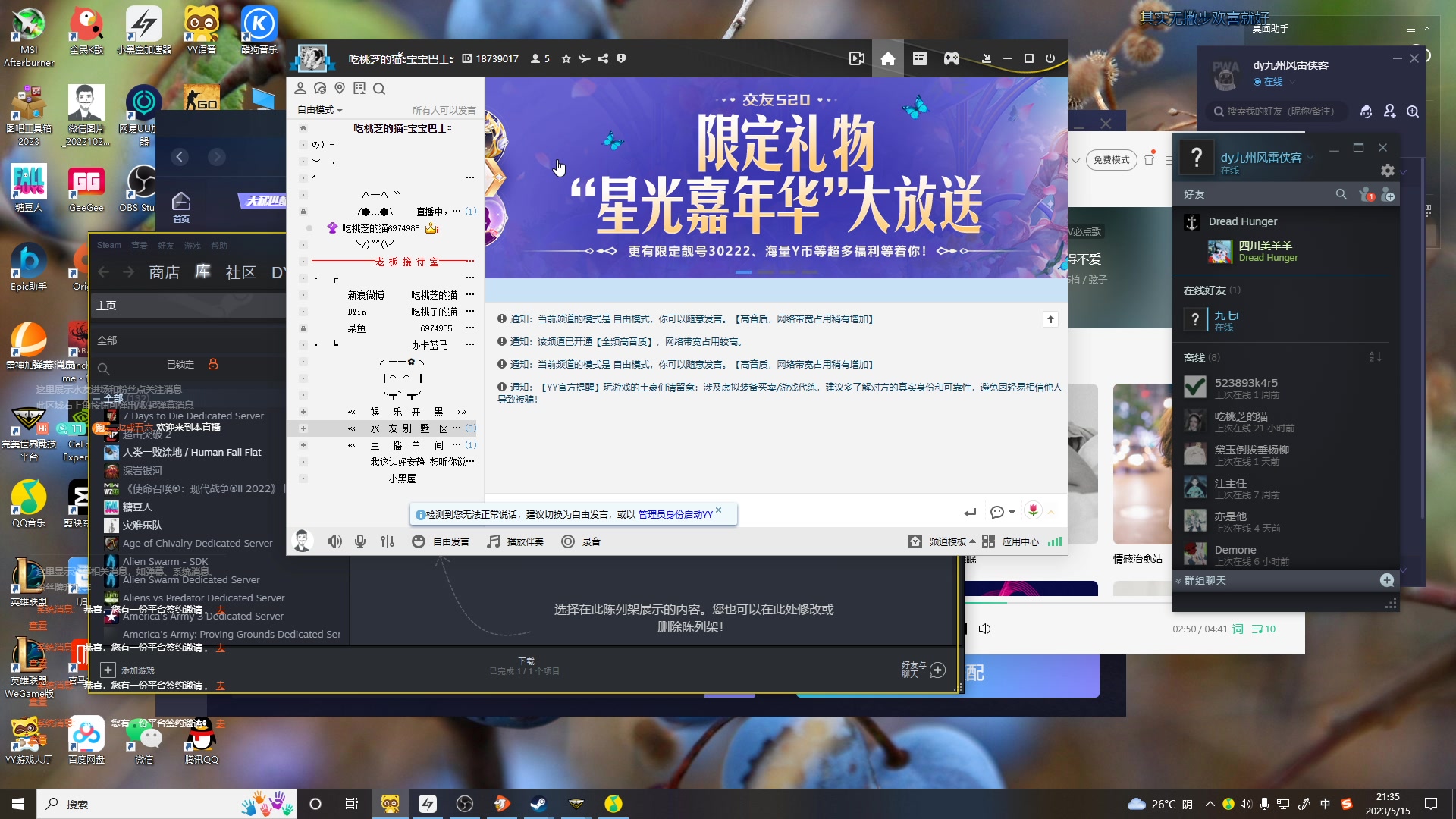Click the Steam add-a-friend icon

point(1388,195)
